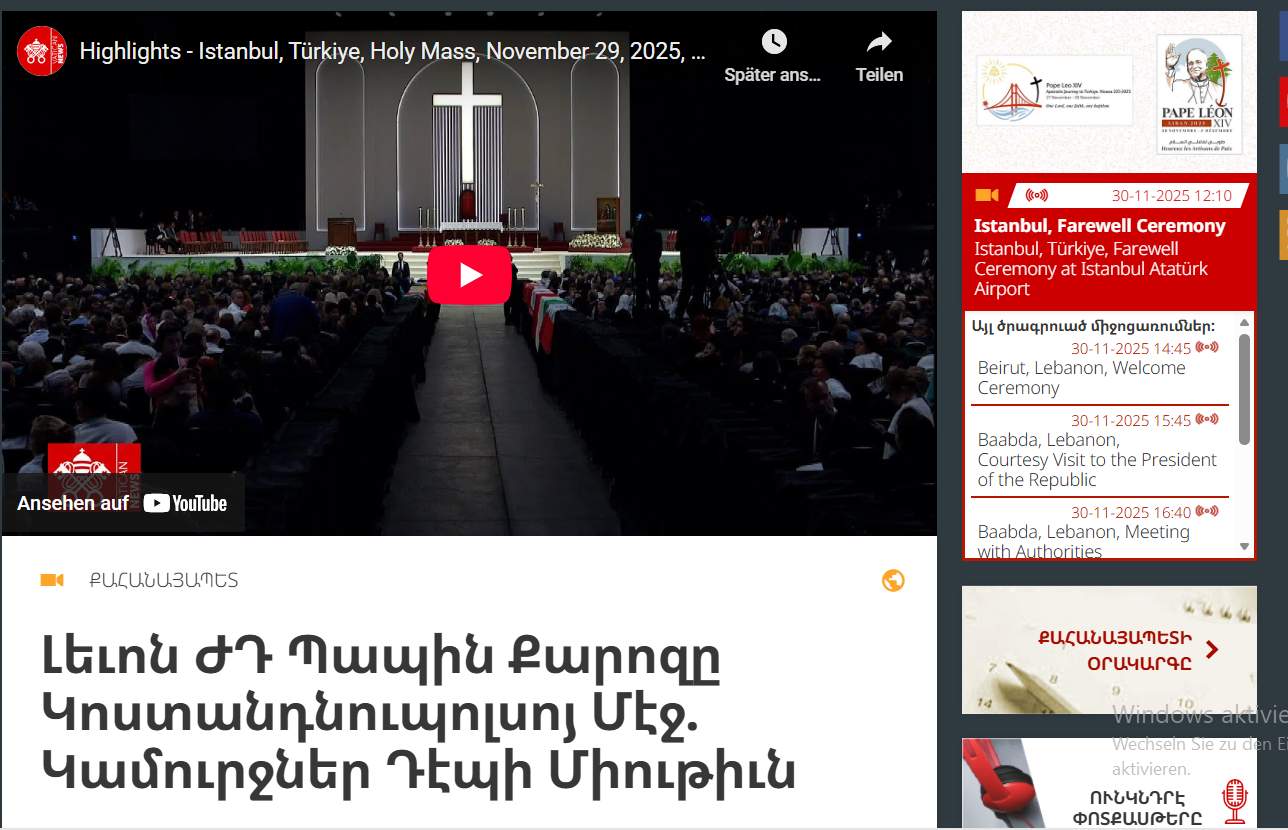
Task: Click the chevron arrow beside ՔԱՀԱՆԱՅԱՊԵՏԻ ՕՐԱԿԱՐԳԸ
Action: click(1212, 650)
